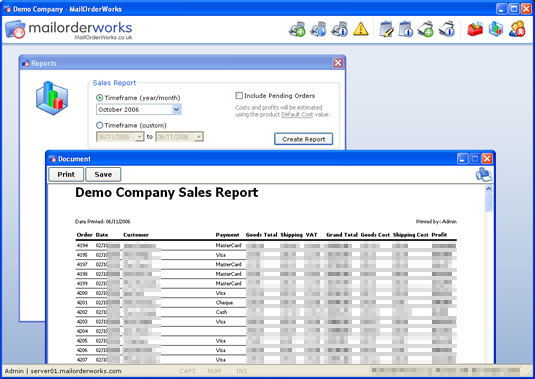Viewport: 535px width, 379px height.
Task: Click the yellow warning triangle icon
Action: click(361, 29)
